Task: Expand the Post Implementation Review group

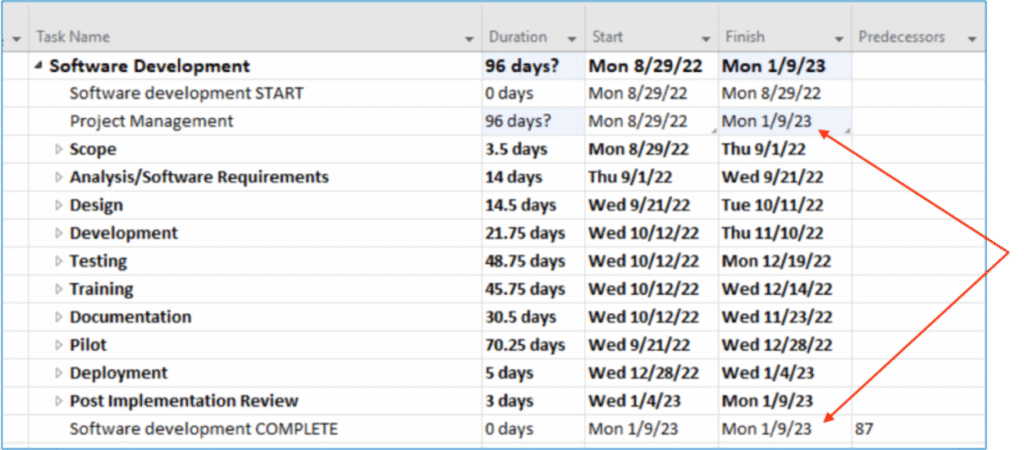Action: [x=58, y=402]
